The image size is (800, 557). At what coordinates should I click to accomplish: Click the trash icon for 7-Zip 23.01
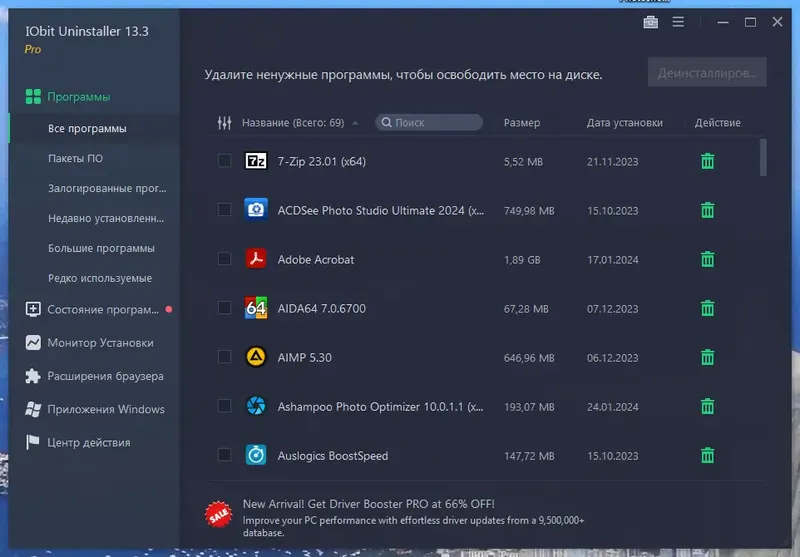click(707, 161)
